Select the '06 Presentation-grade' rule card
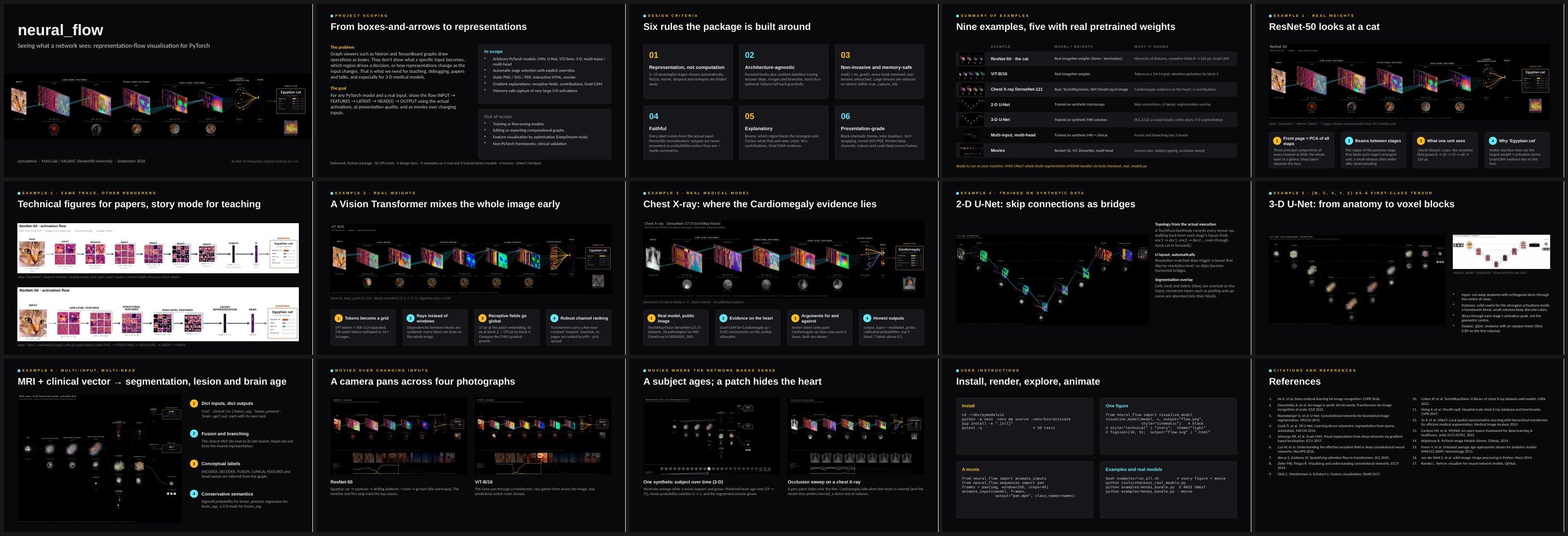Image resolution: width=1568 pixels, height=536 pixels. coord(879,133)
